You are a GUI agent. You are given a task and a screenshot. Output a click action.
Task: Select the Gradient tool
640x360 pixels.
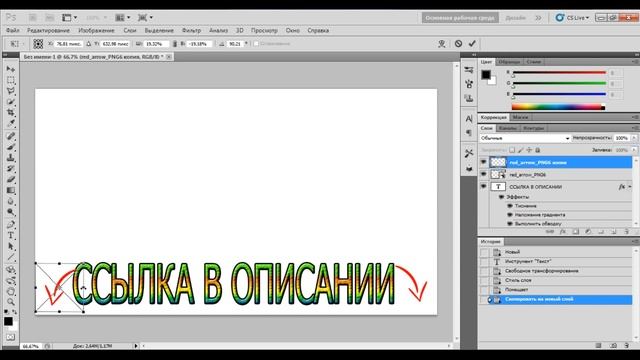(11, 190)
